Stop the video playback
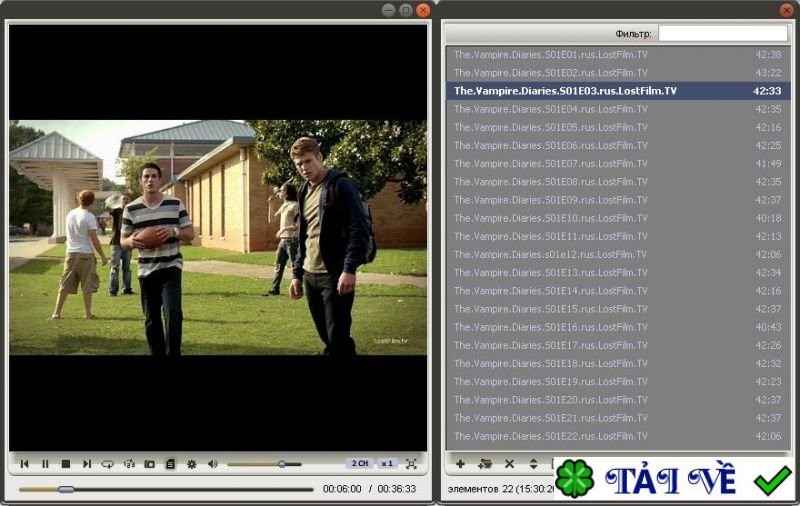 tap(66, 464)
